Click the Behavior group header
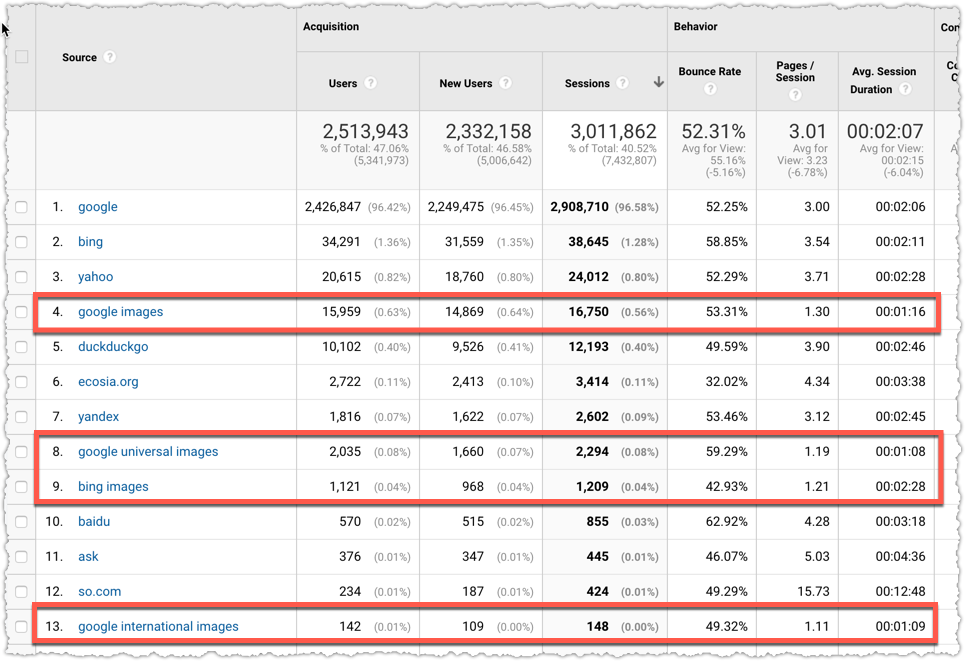Viewport: 965px width, 661px height. (695, 26)
